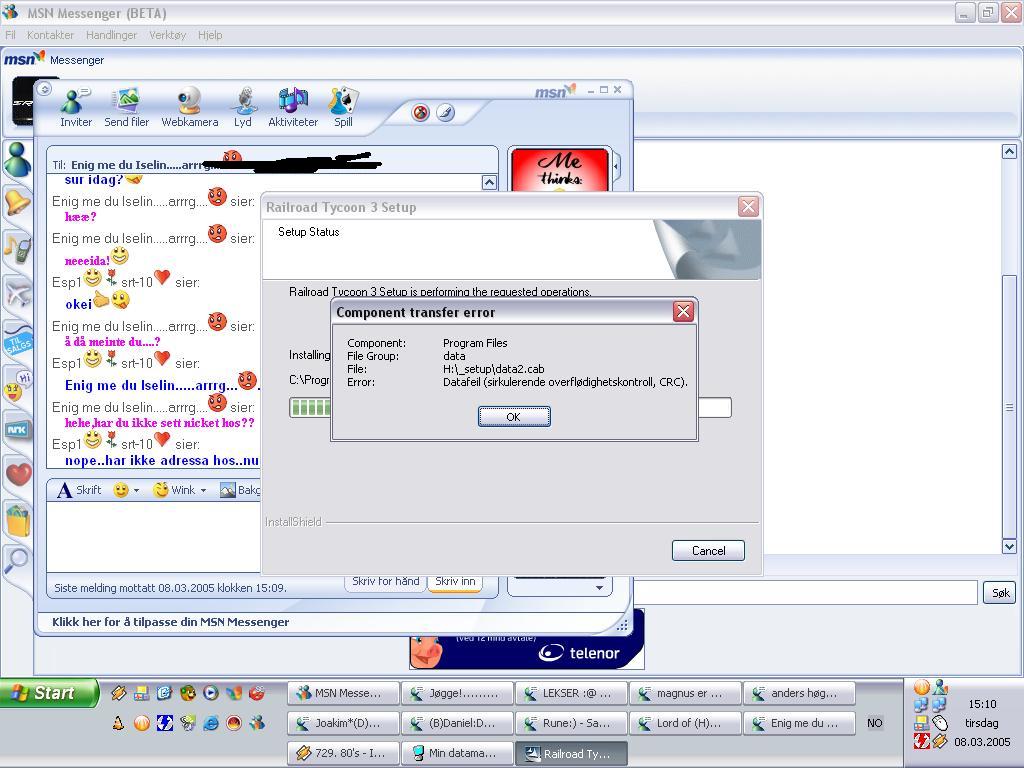The width and height of the screenshot is (1024, 768).
Task: Open Bakgrunn background picker
Action: coord(240,490)
